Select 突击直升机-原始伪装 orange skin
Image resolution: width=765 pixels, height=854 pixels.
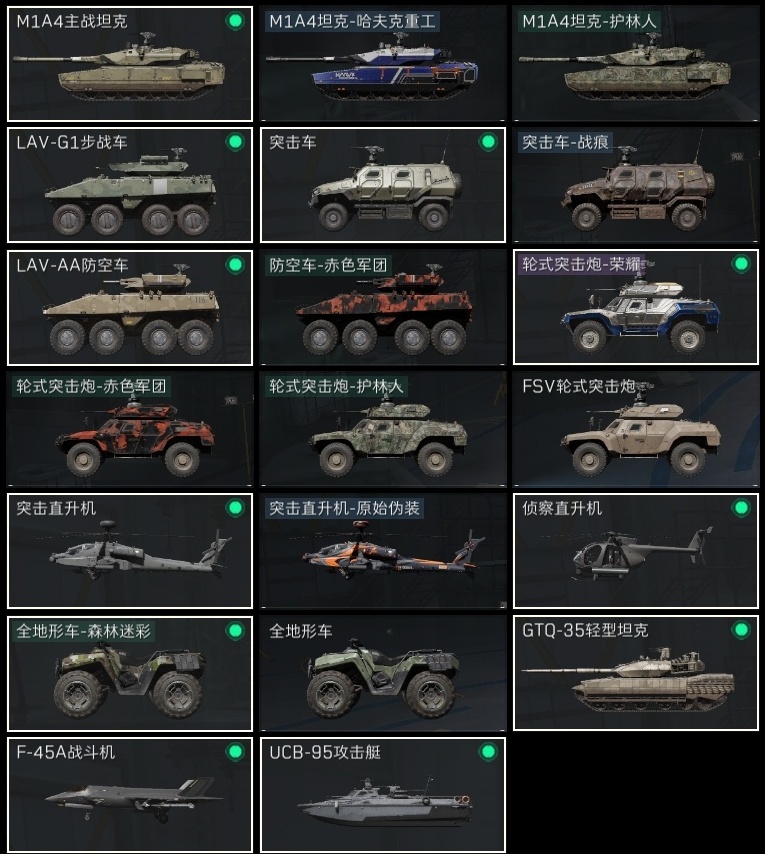click(383, 551)
